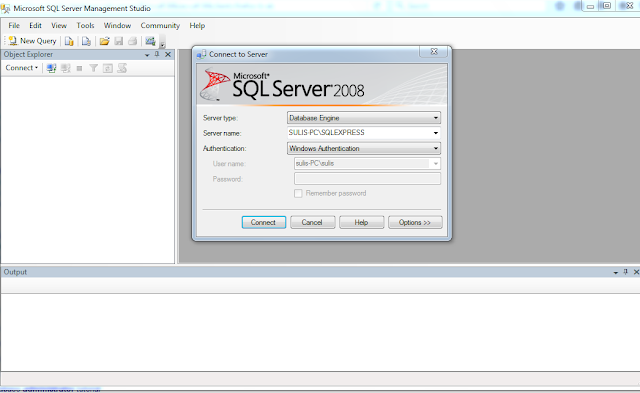Toggle Output panel auto-hide pin
This screenshot has height=393, width=640.
(x=626, y=272)
